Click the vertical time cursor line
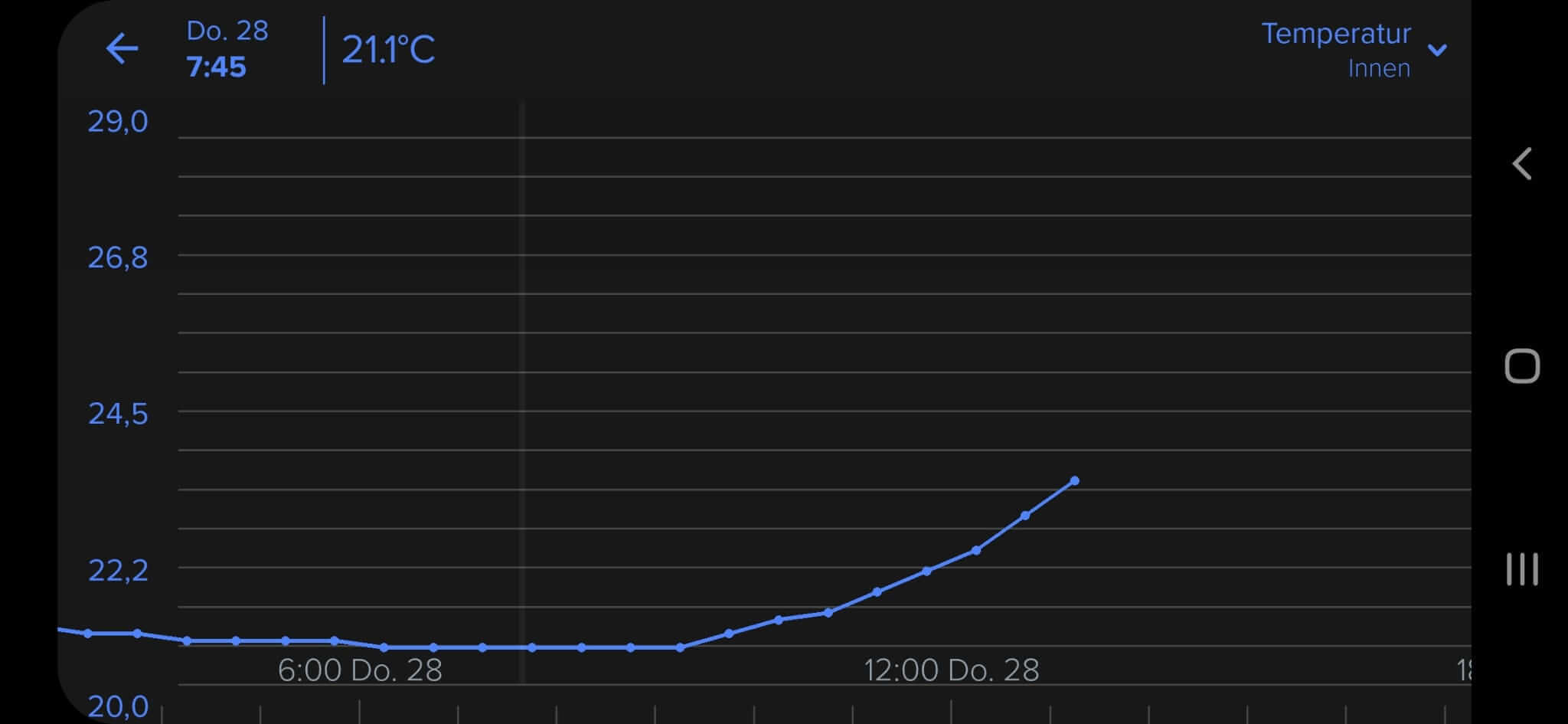The height and width of the screenshot is (724, 1568). 521,383
